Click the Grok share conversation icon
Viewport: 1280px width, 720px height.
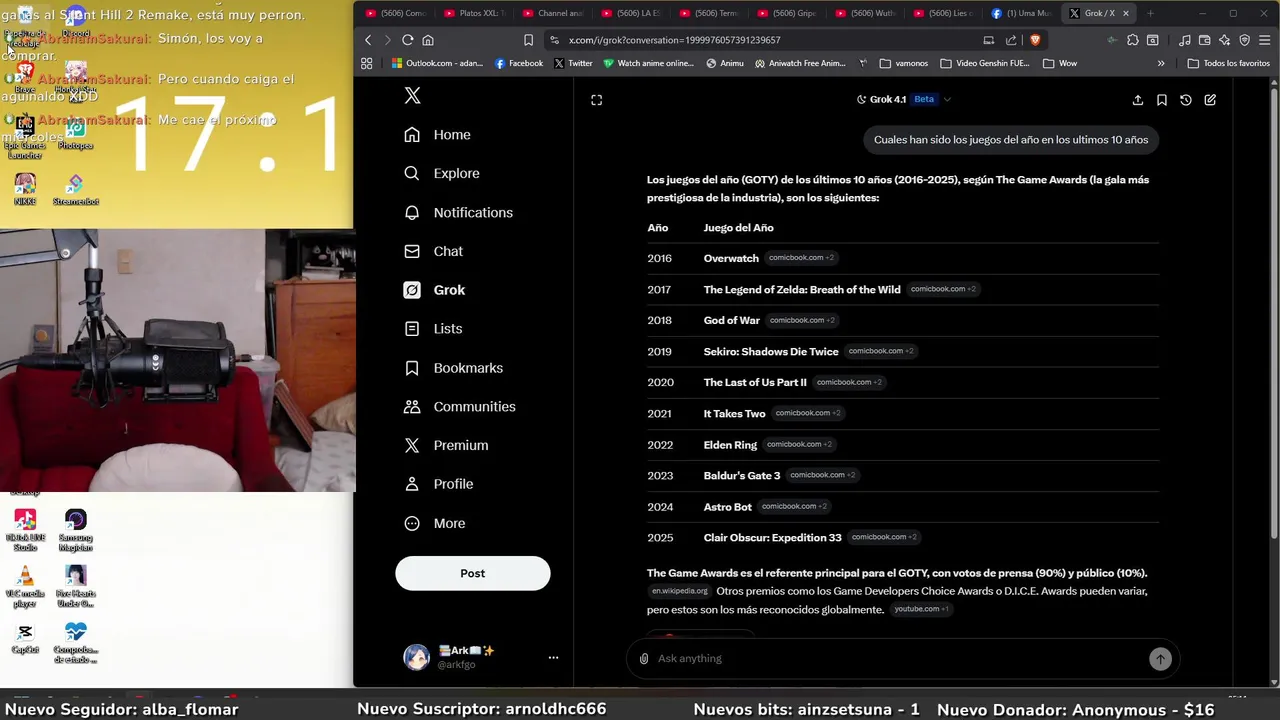pyautogui.click(x=1137, y=100)
